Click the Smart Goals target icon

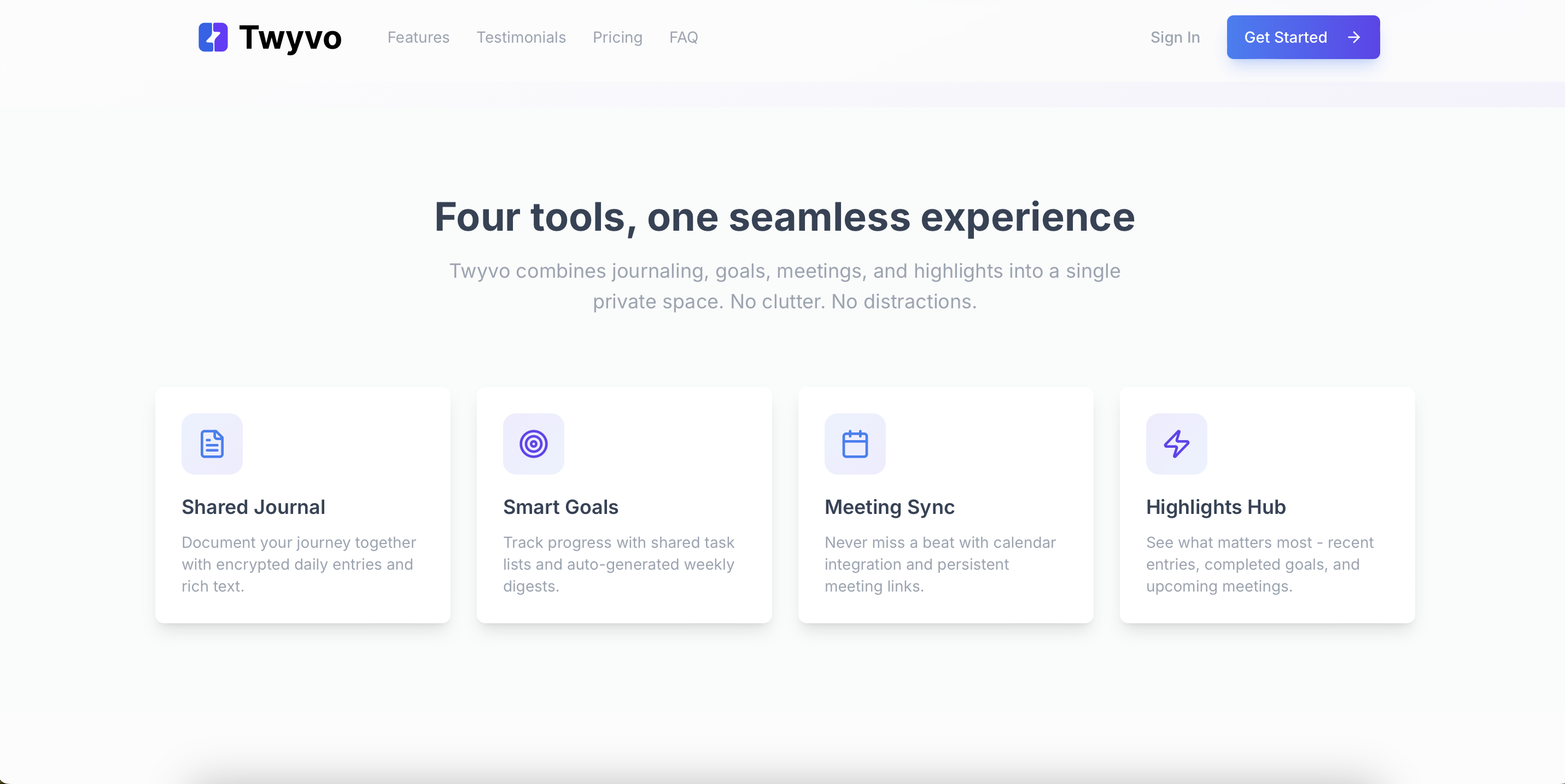pyautogui.click(x=533, y=444)
